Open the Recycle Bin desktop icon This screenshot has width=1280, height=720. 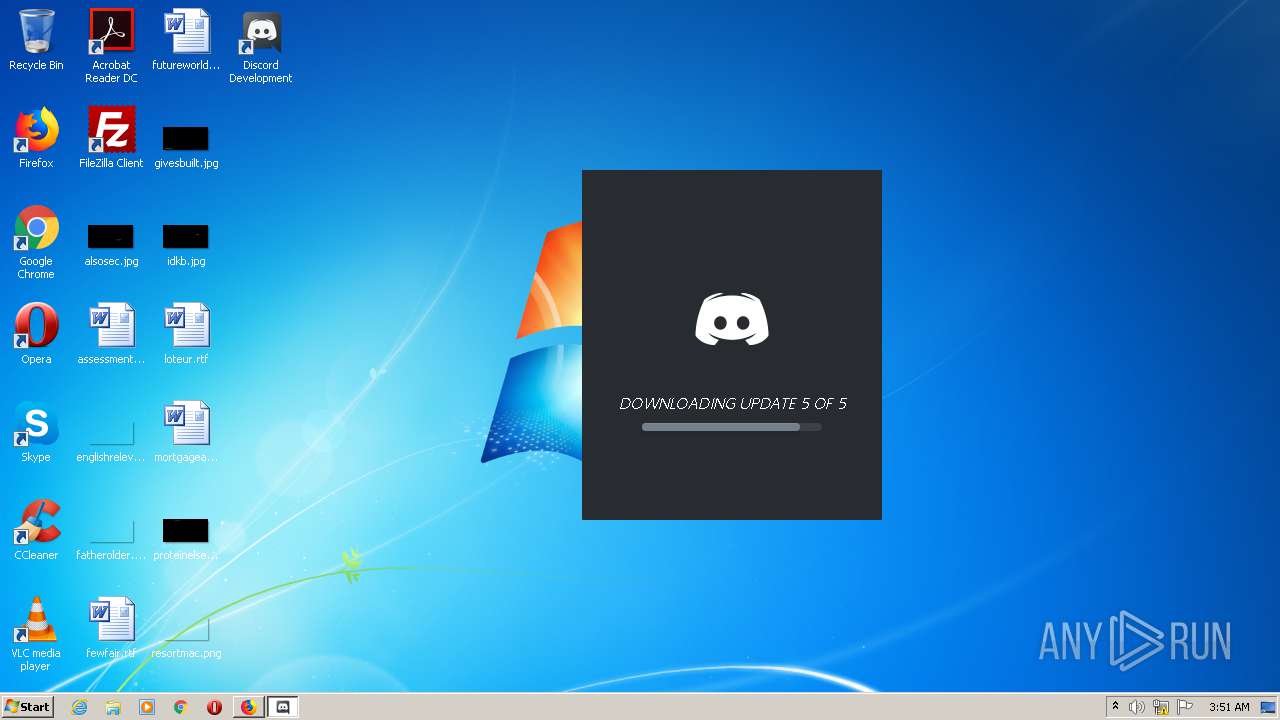pyautogui.click(x=36, y=41)
